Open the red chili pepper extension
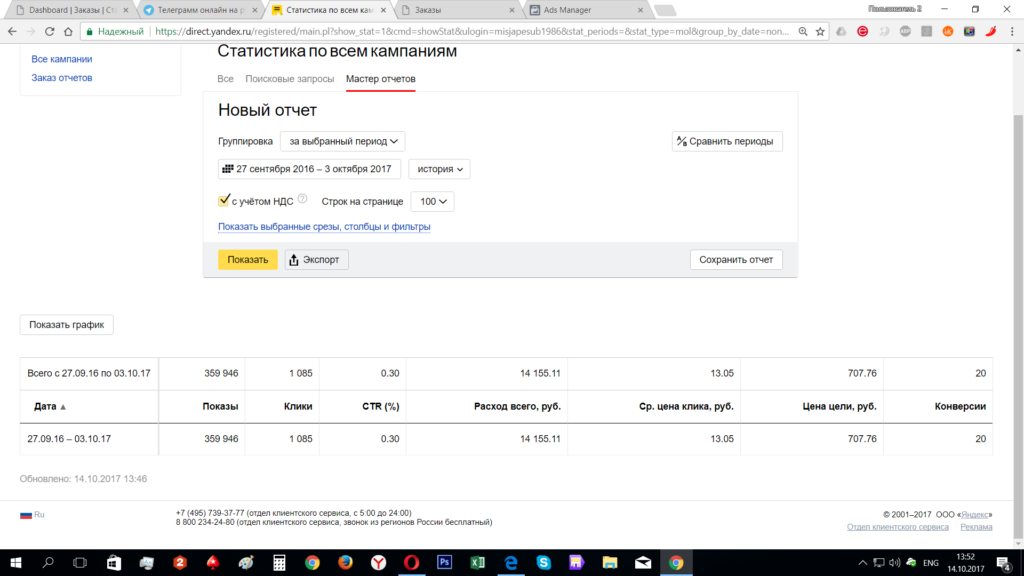The width and height of the screenshot is (1024, 576). [991, 31]
